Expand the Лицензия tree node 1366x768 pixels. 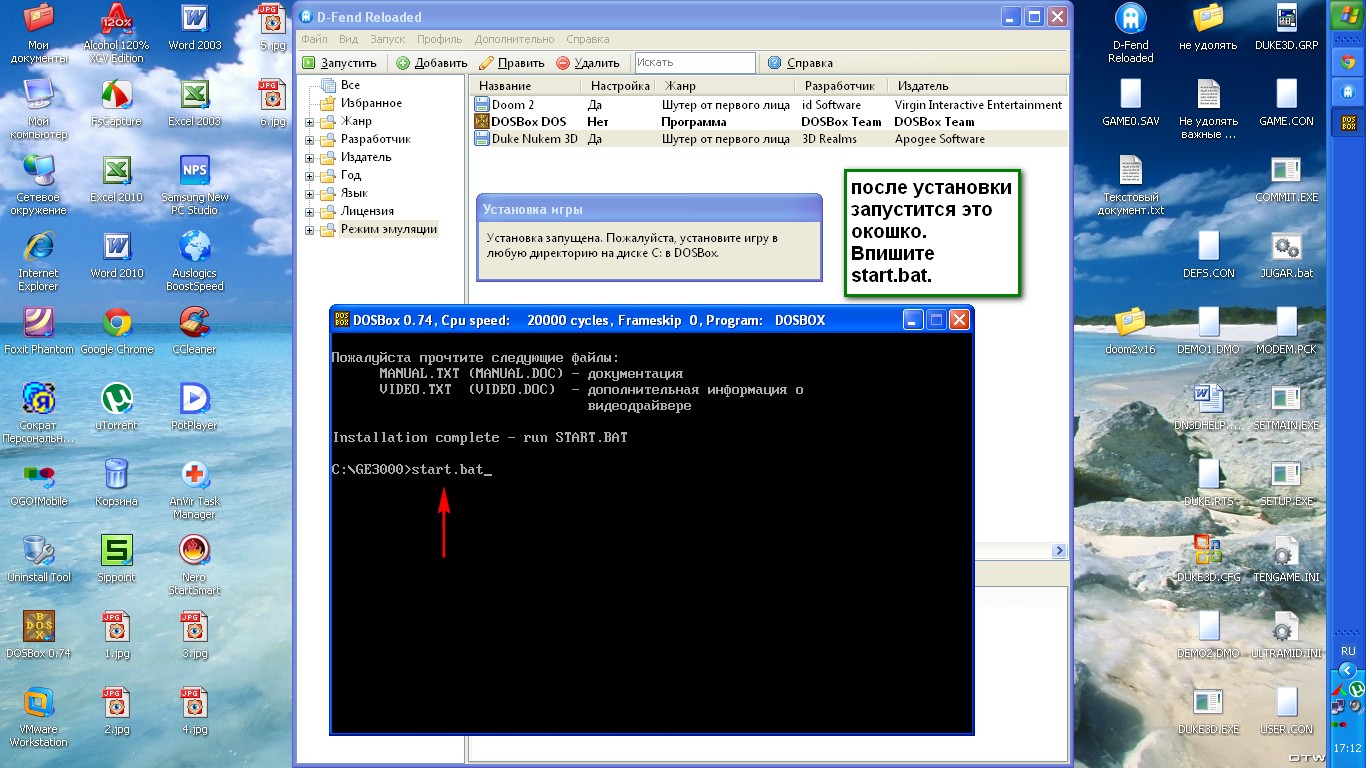(310, 212)
